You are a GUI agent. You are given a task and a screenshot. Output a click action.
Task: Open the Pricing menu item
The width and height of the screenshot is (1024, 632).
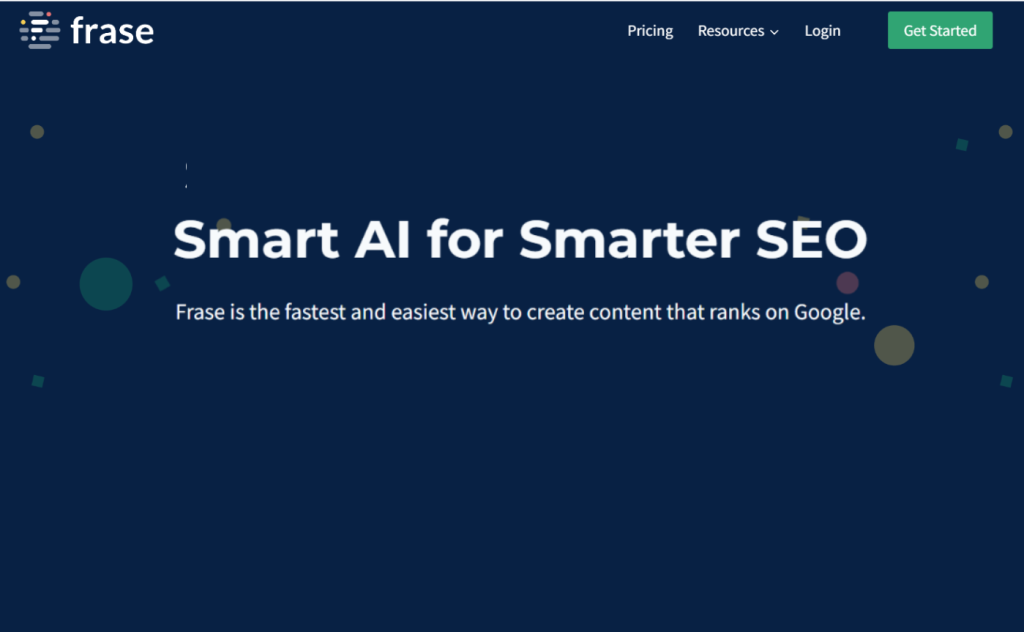pyautogui.click(x=650, y=31)
